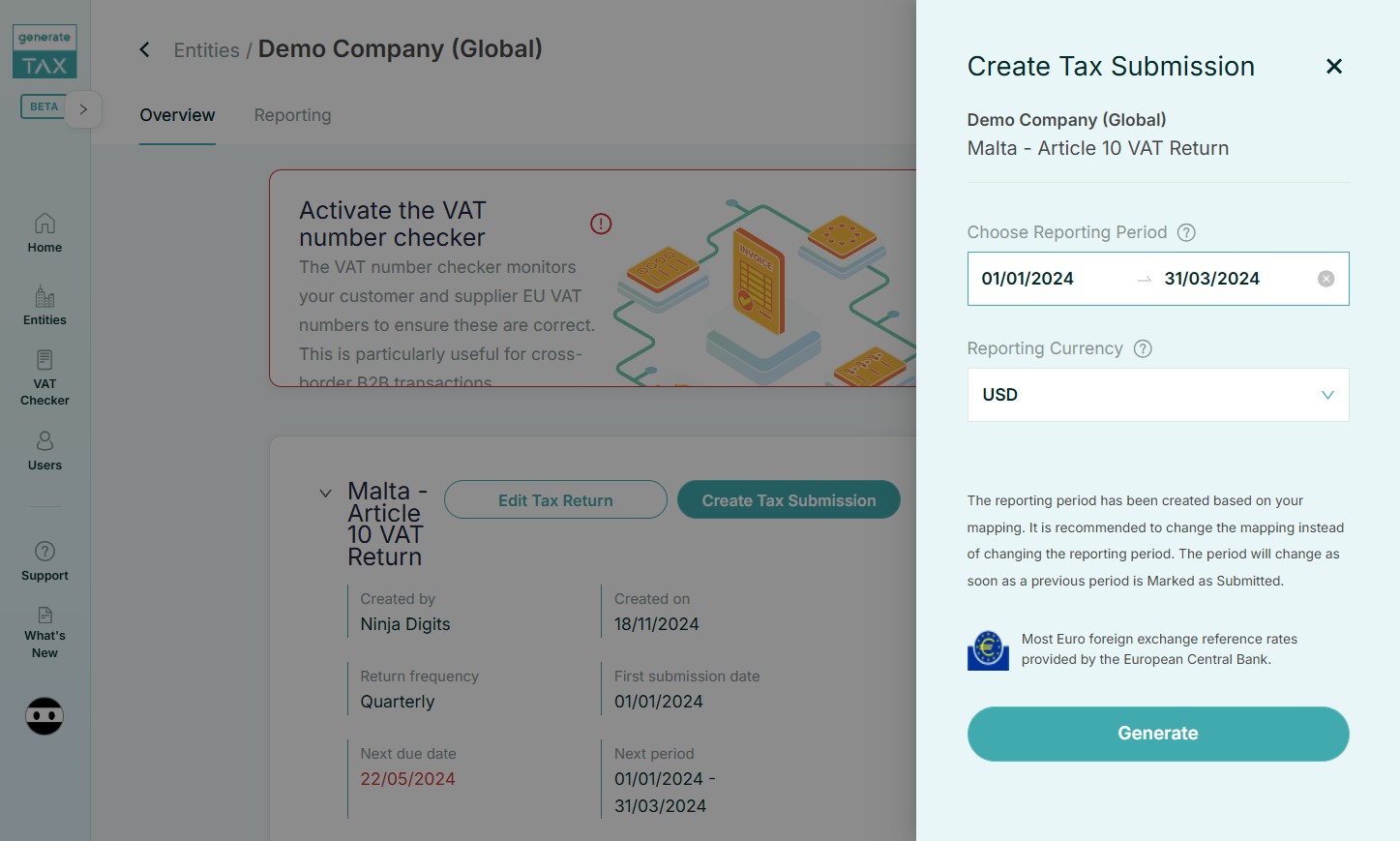
Task: Click the red VAT checker alert icon
Action: (x=601, y=225)
